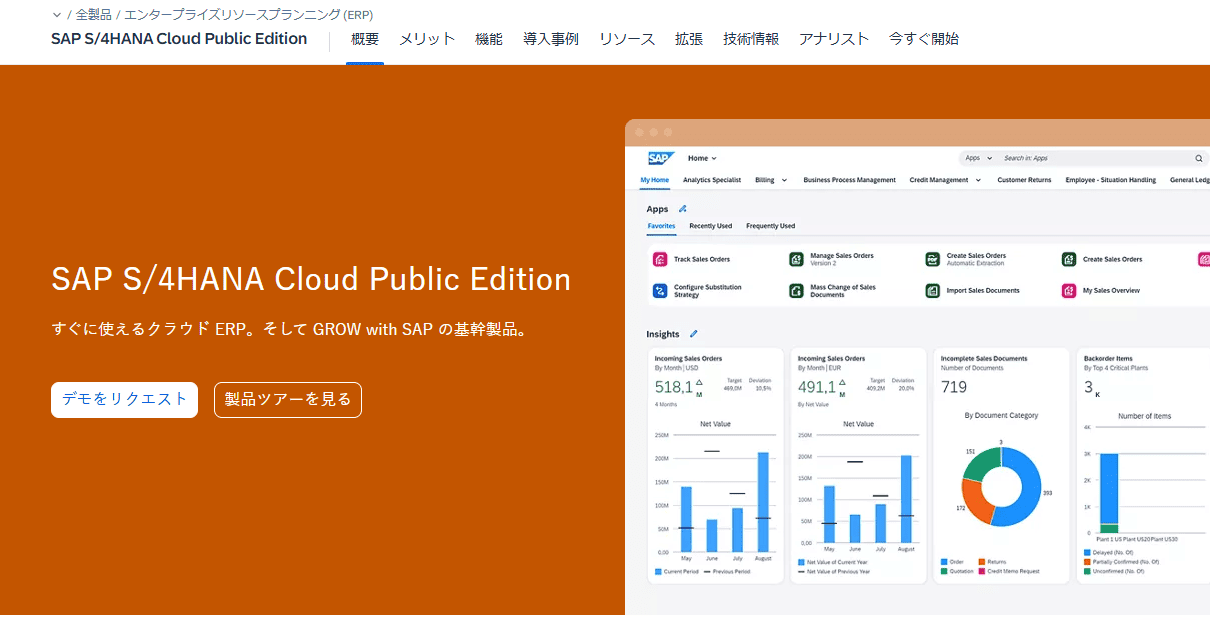Click the 製品ツアーを見る button
Screen dimensions: 1210x620
[288, 399]
